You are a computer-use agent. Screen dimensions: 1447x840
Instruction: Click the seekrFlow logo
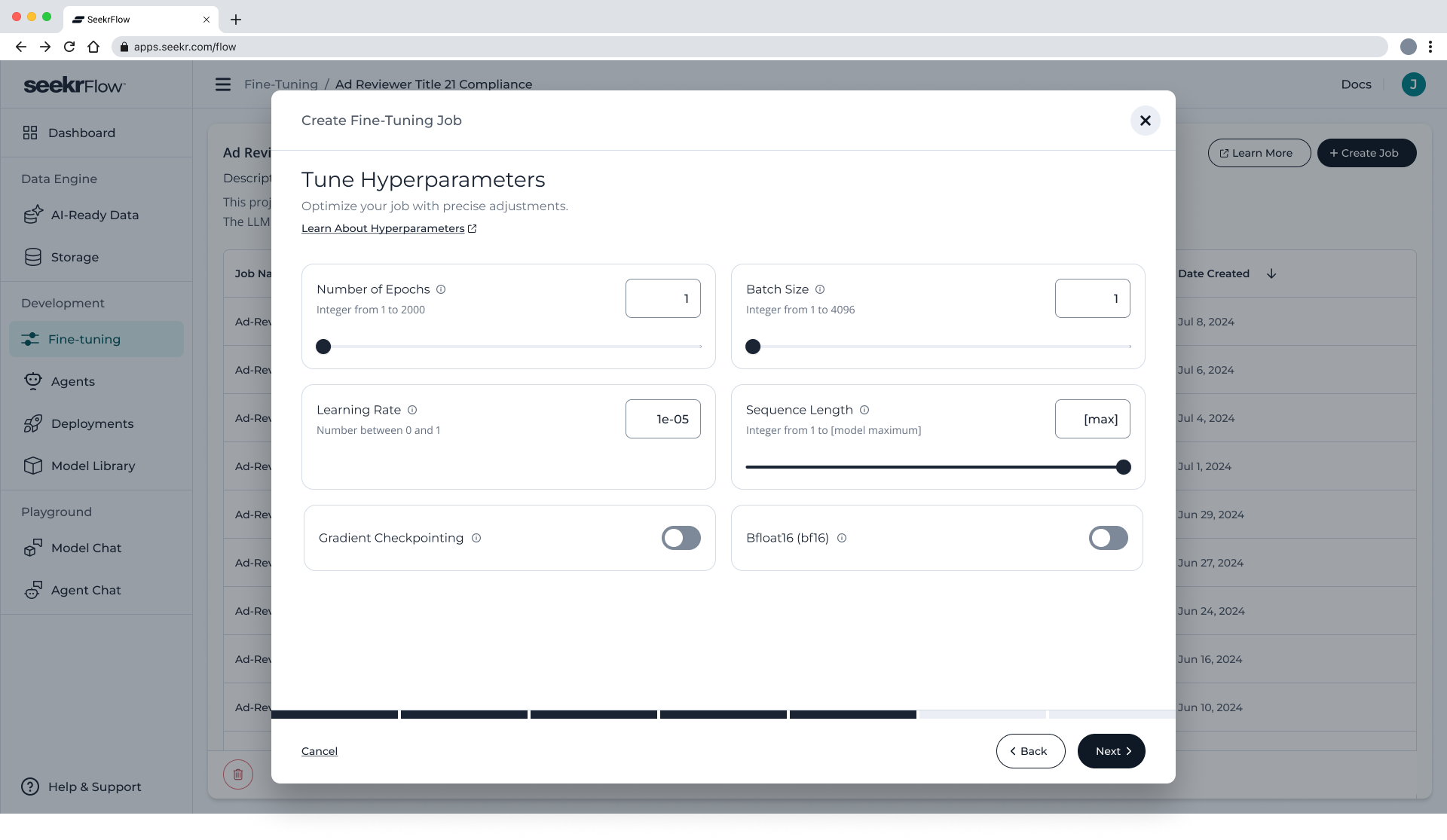[x=75, y=85]
